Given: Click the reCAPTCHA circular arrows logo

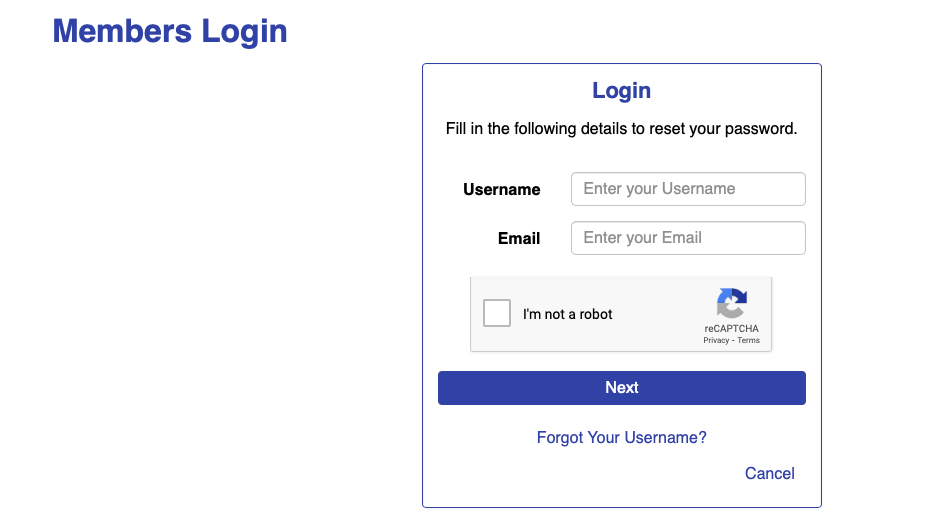Looking at the screenshot, I should click(732, 303).
